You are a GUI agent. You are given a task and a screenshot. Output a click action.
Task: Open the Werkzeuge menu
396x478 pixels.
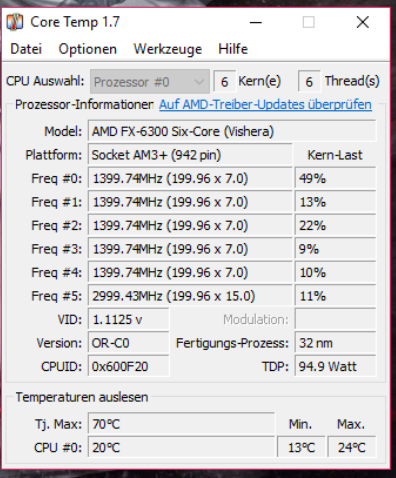click(x=168, y=49)
